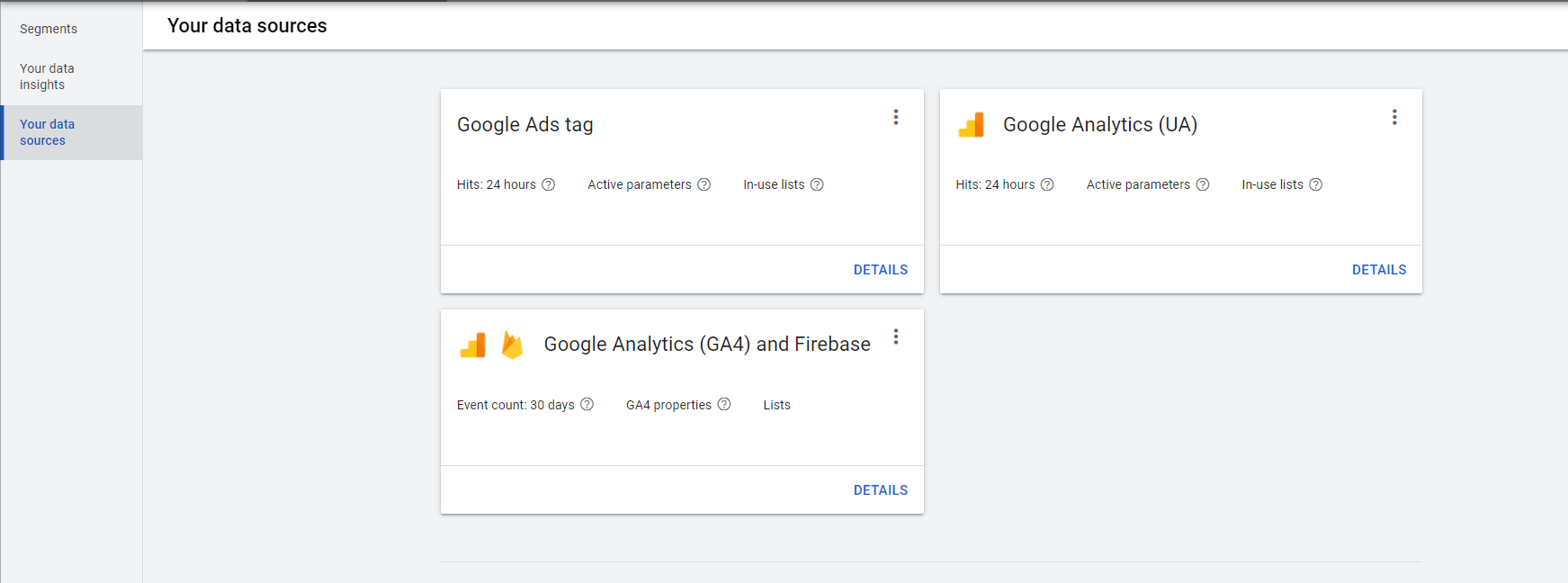Click help icon beside GA4 properties

tap(724, 404)
